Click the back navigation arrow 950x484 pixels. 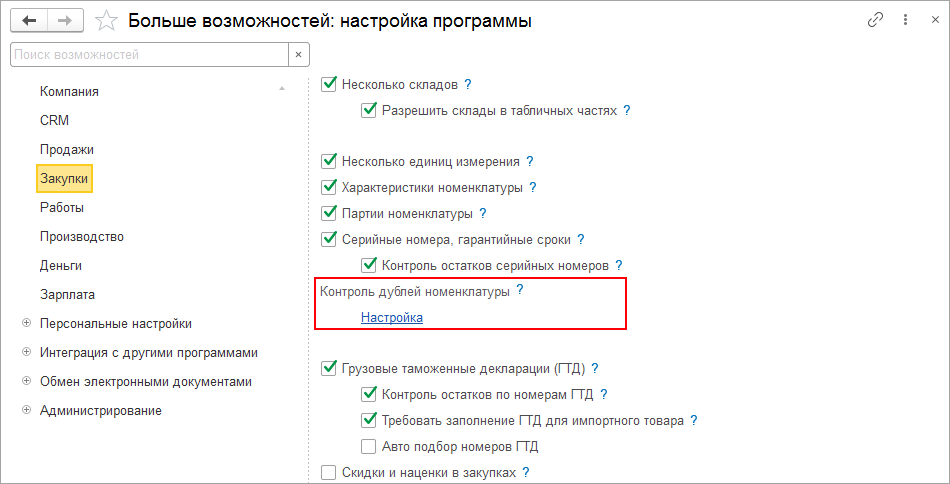(29, 20)
